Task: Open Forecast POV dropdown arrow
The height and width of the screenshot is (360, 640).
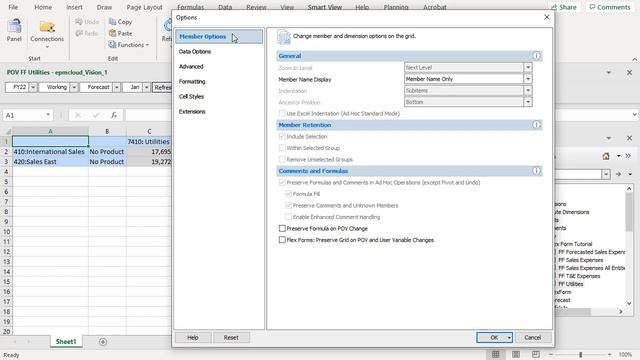Action: pos(116,87)
